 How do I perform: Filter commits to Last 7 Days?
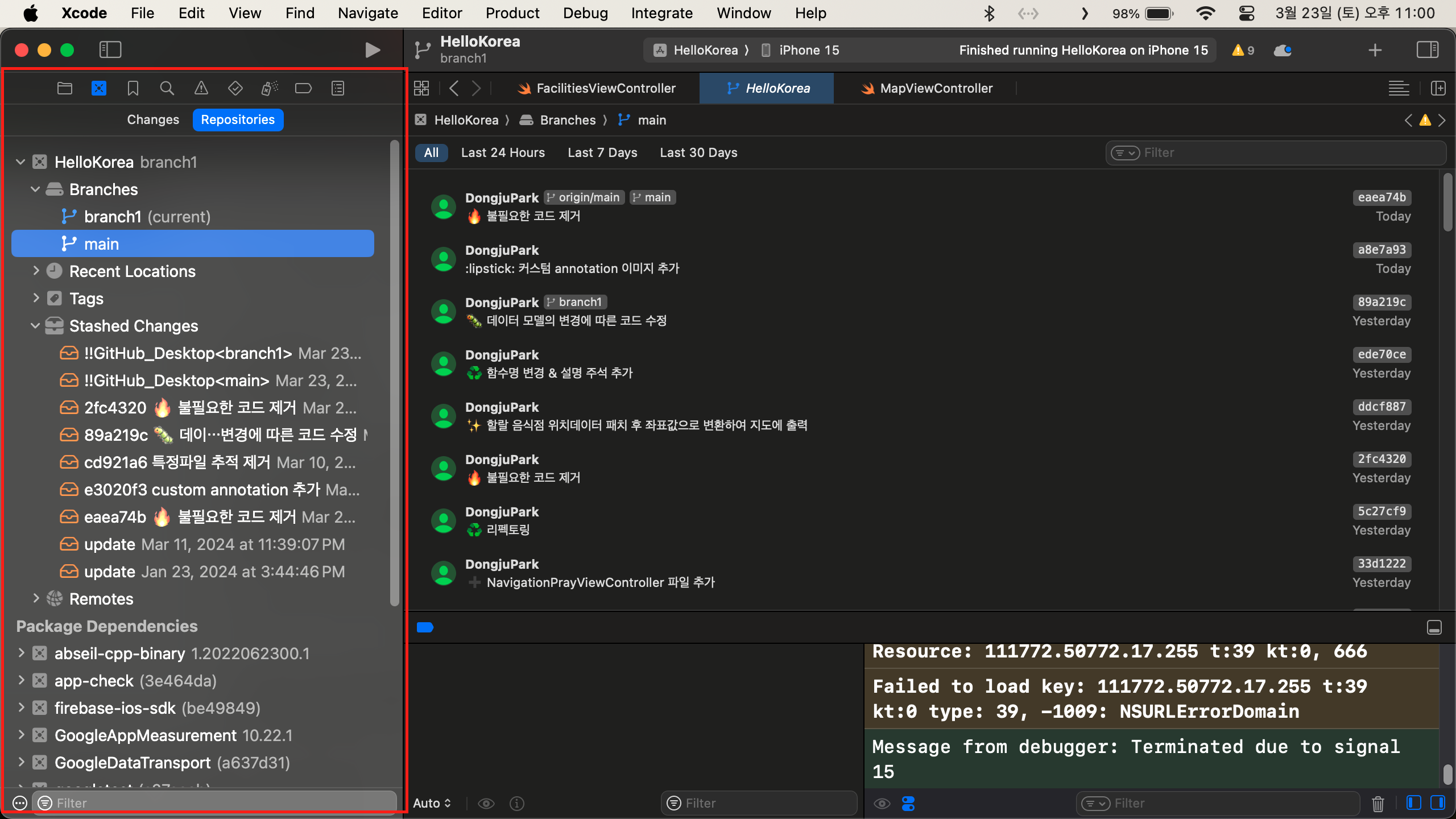coord(602,152)
